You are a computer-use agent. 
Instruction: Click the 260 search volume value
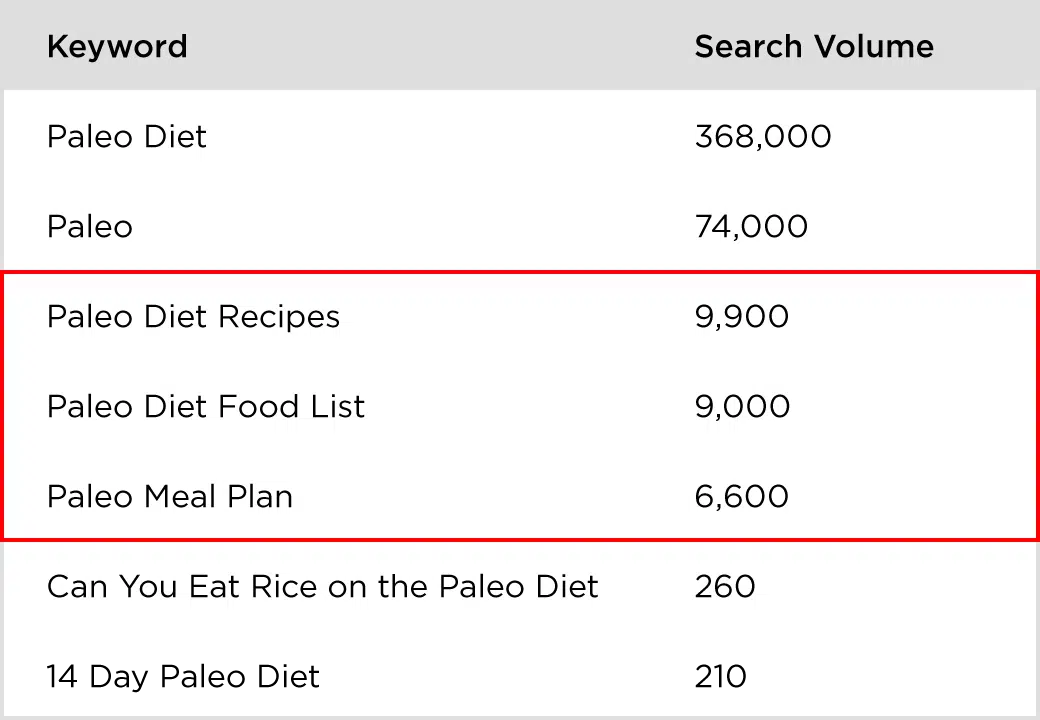725,587
